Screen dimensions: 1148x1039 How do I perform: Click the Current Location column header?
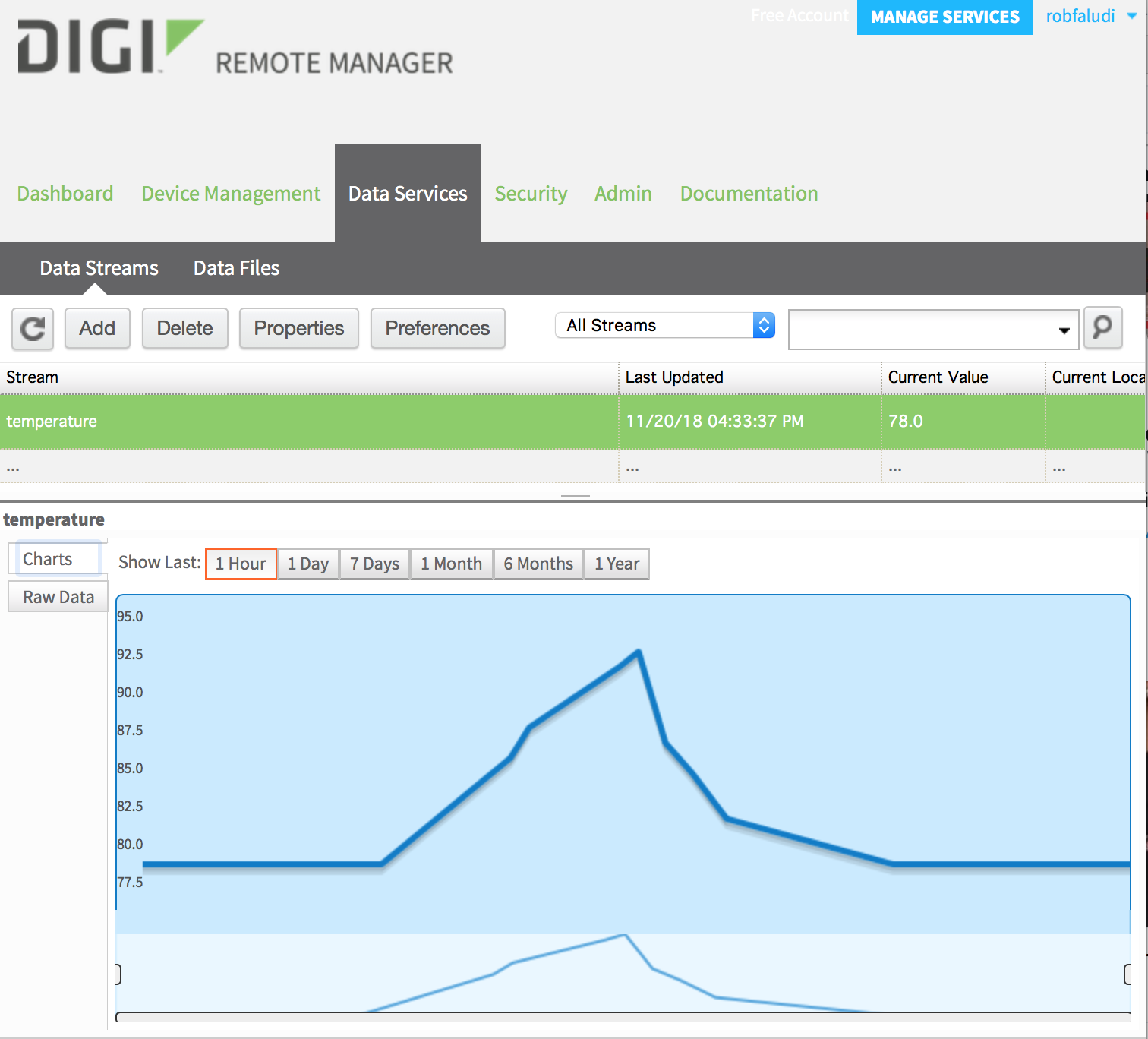pos(1096,377)
